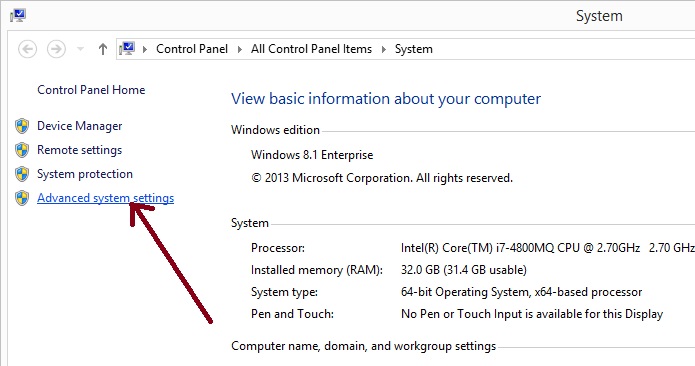Click the shield icon beside System protection
Image resolution: width=695 pixels, height=366 pixels.
click(22, 174)
